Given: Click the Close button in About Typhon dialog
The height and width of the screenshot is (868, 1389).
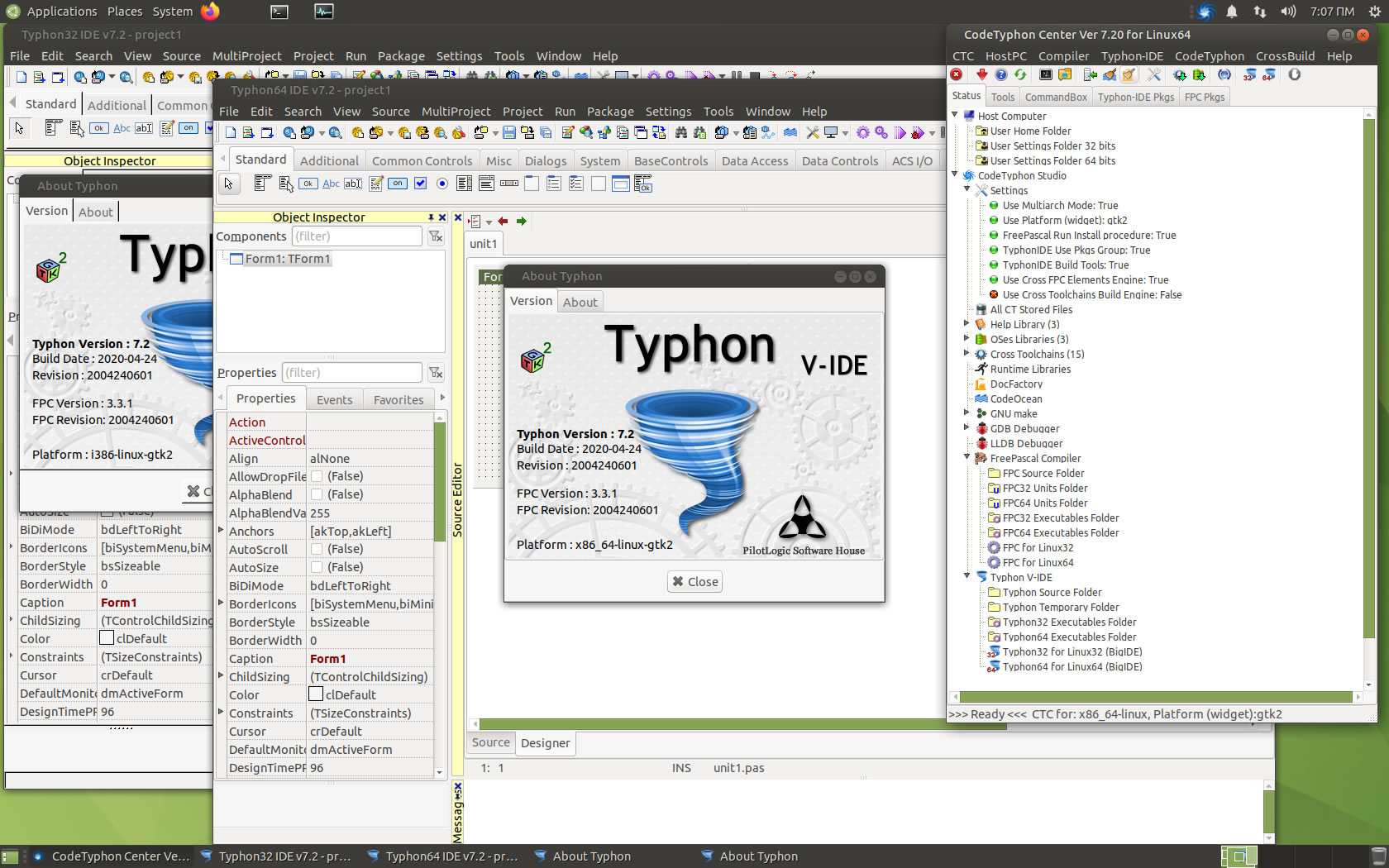Looking at the screenshot, I should (x=695, y=582).
